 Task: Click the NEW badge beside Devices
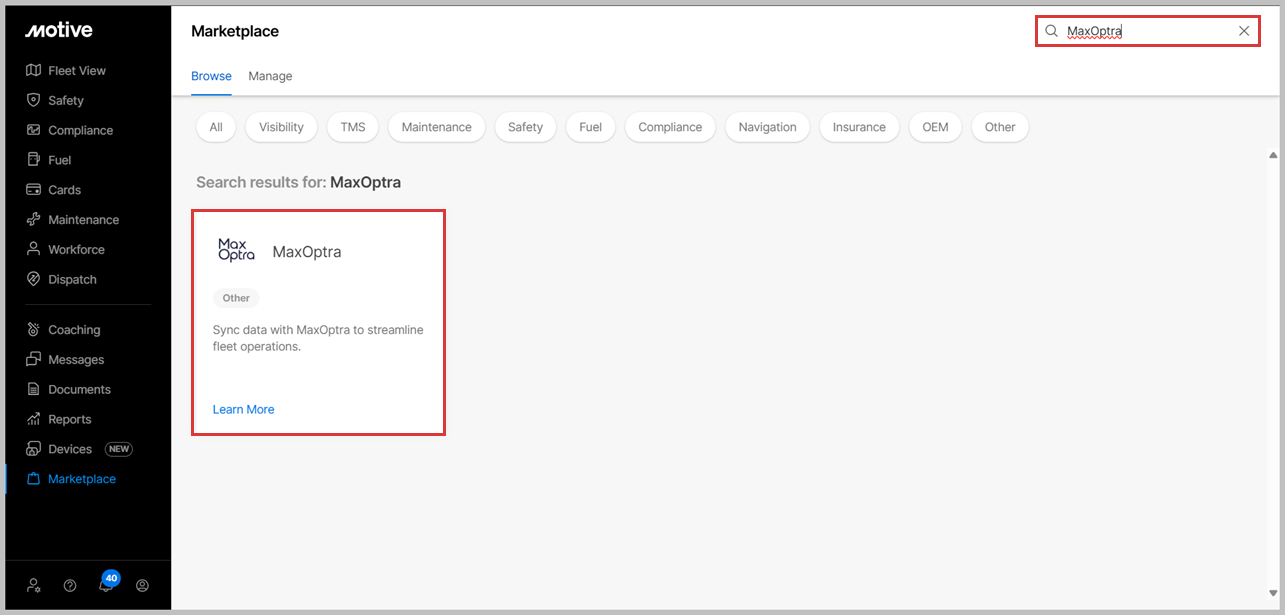pyautogui.click(x=119, y=449)
